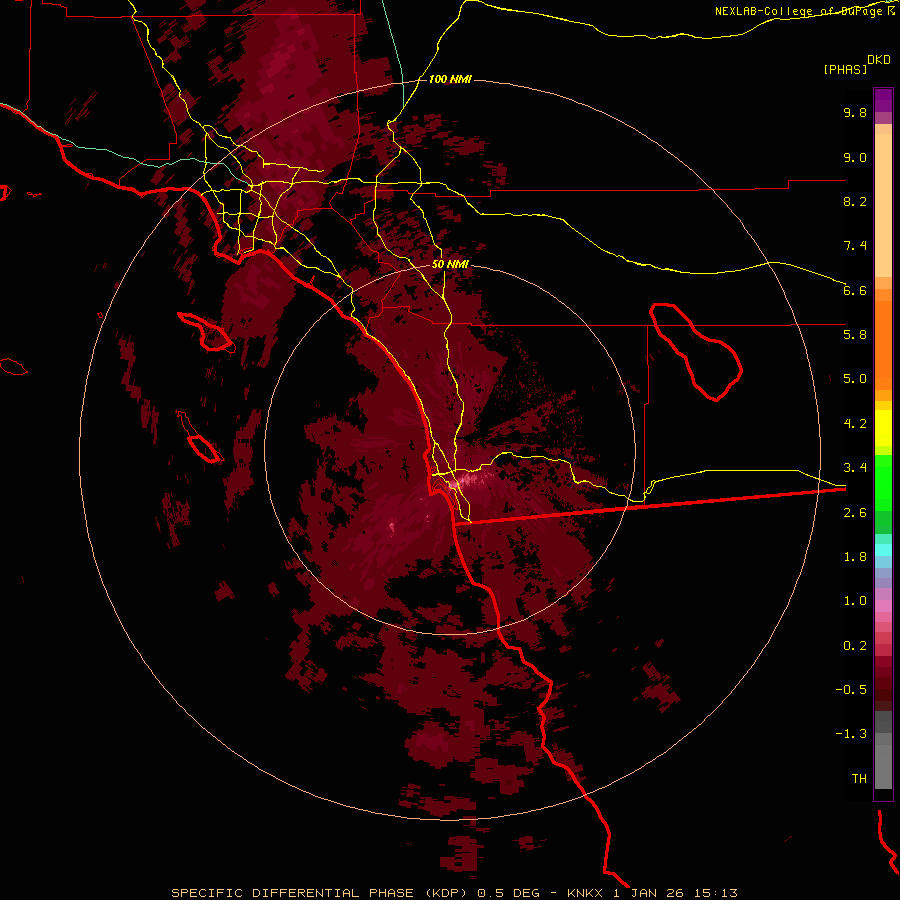Click the 2.6 color scale value

[x=855, y=513]
